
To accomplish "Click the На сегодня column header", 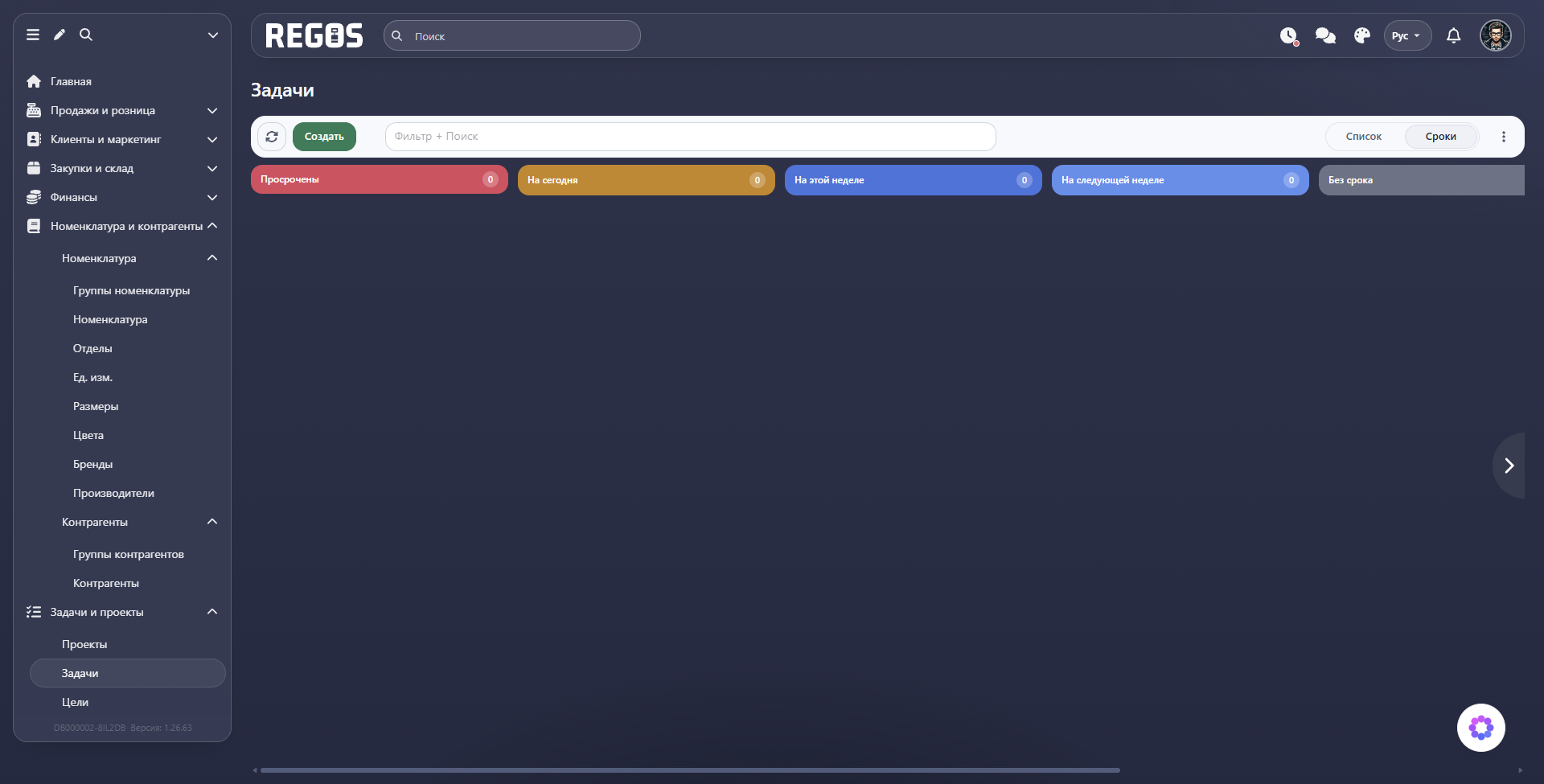I will pyautogui.click(x=647, y=180).
